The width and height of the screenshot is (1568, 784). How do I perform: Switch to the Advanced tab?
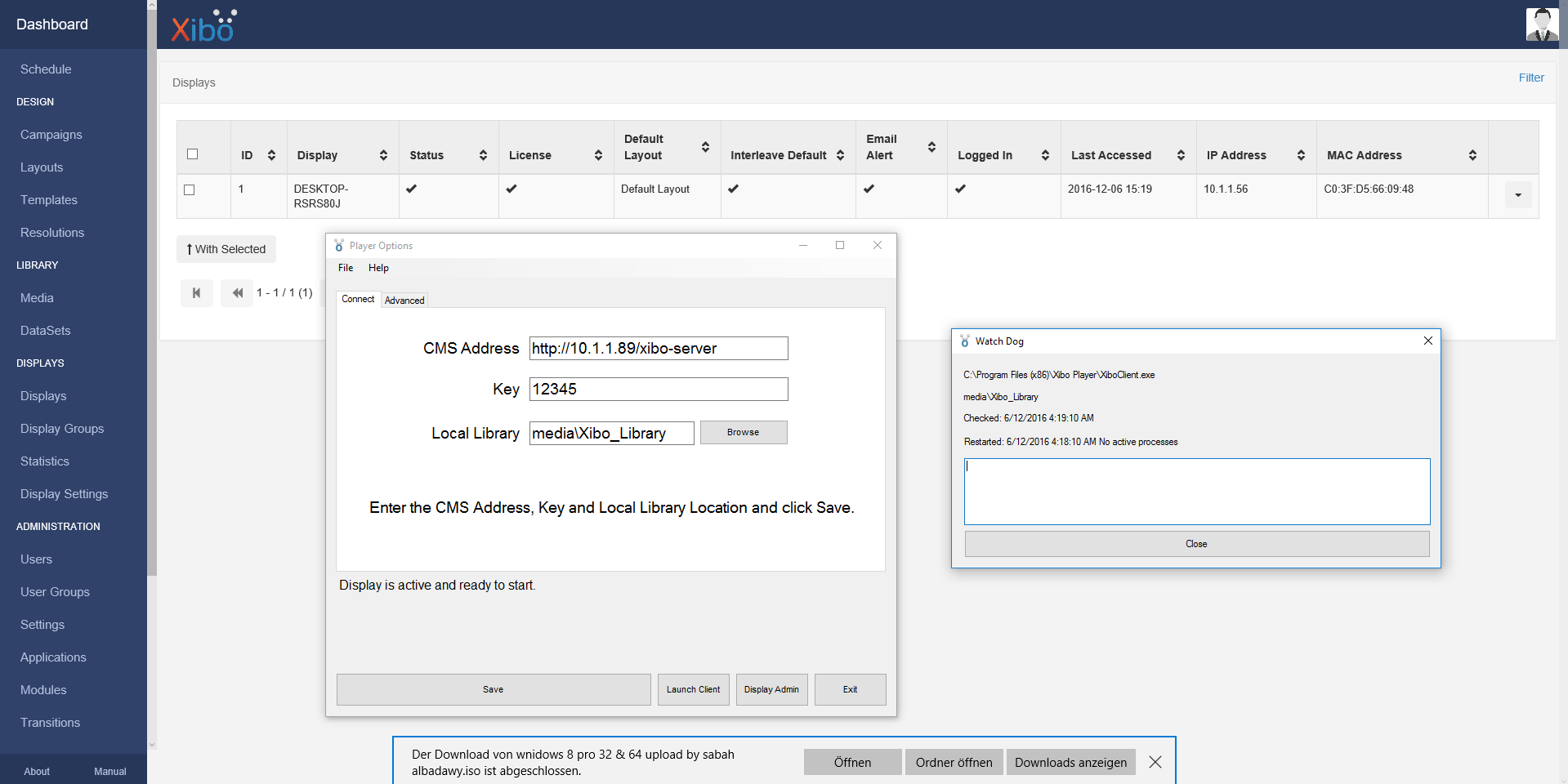click(x=404, y=301)
